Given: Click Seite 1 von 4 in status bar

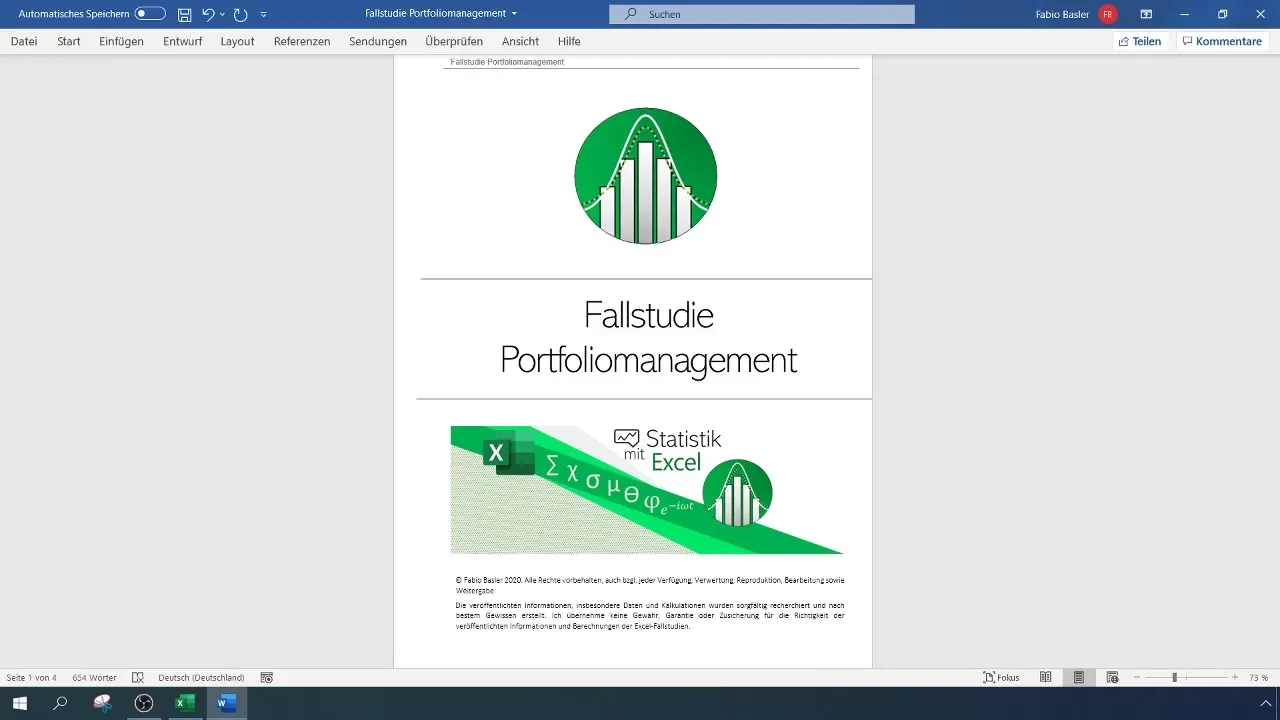Looking at the screenshot, I should 31,677.
